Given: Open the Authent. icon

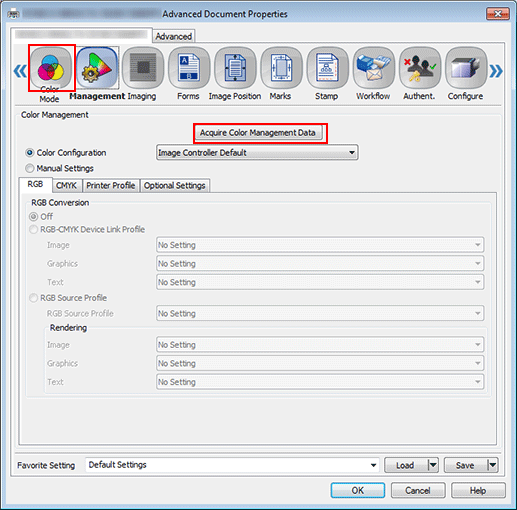Looking at the screenshot, I should pyautogui.click(x=420, y=68).
